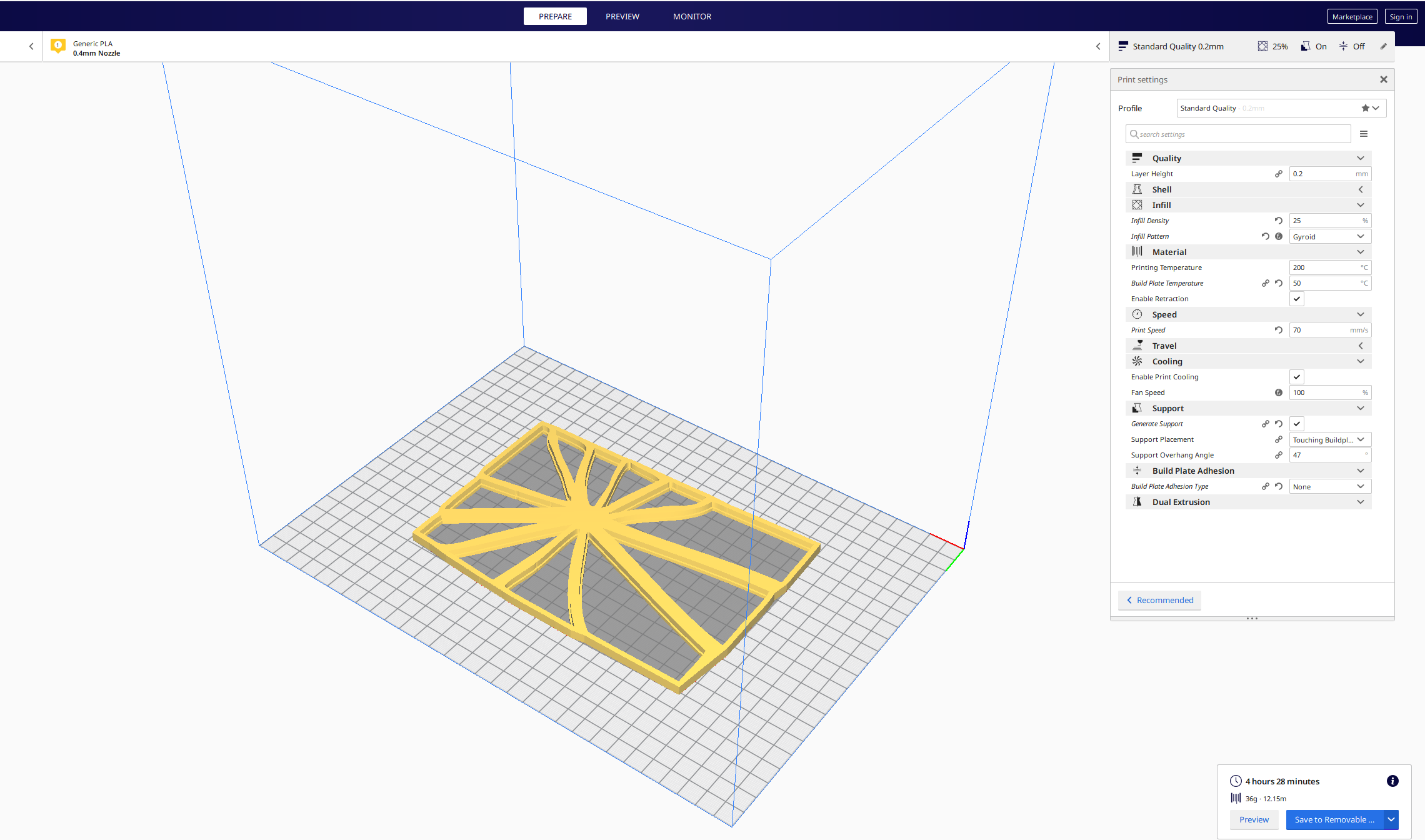Switch to the MONITOR tab

(692, 16)
